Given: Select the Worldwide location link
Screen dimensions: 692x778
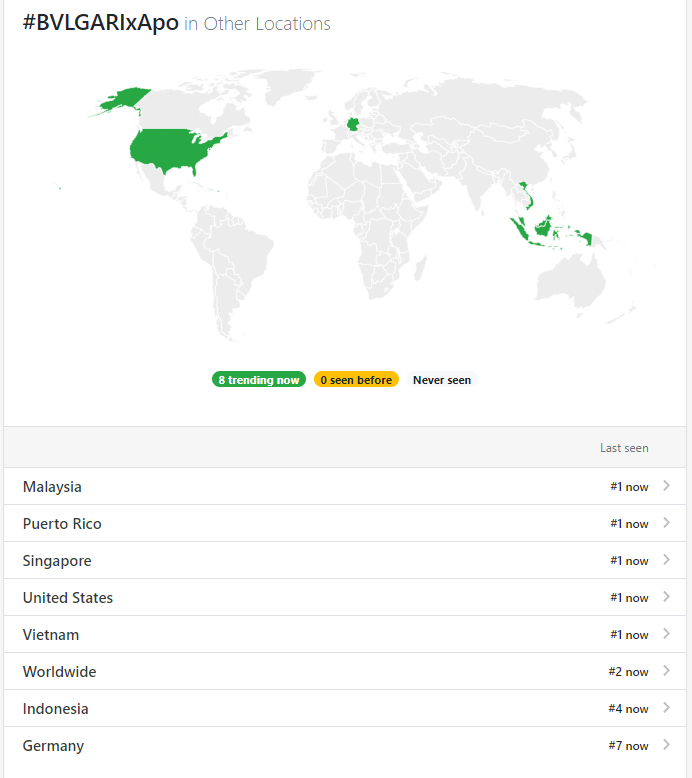Looking at the screenshot, I should tap(60, 672).
